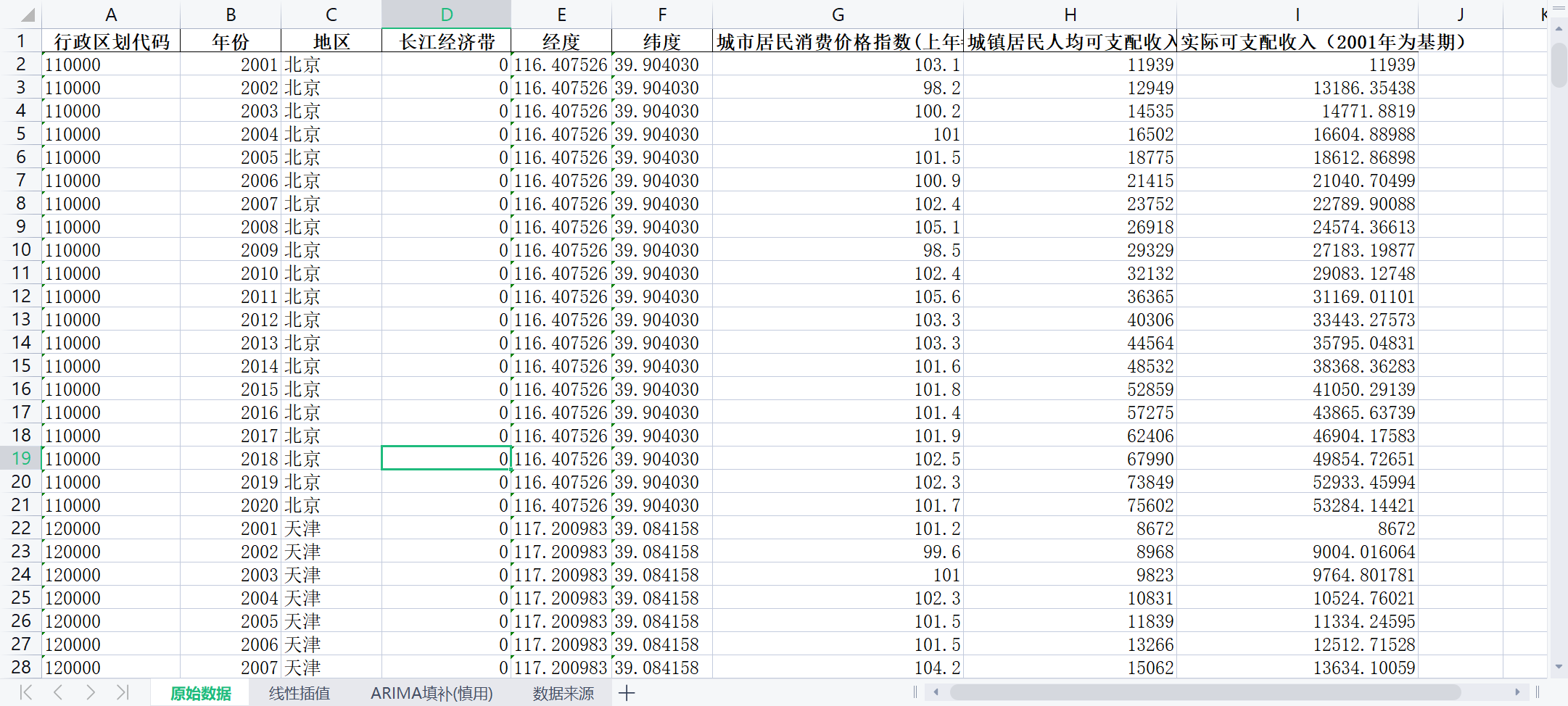
Task: Select income cell 8968
Action: pyautogui.click(x=1070, y=552)
